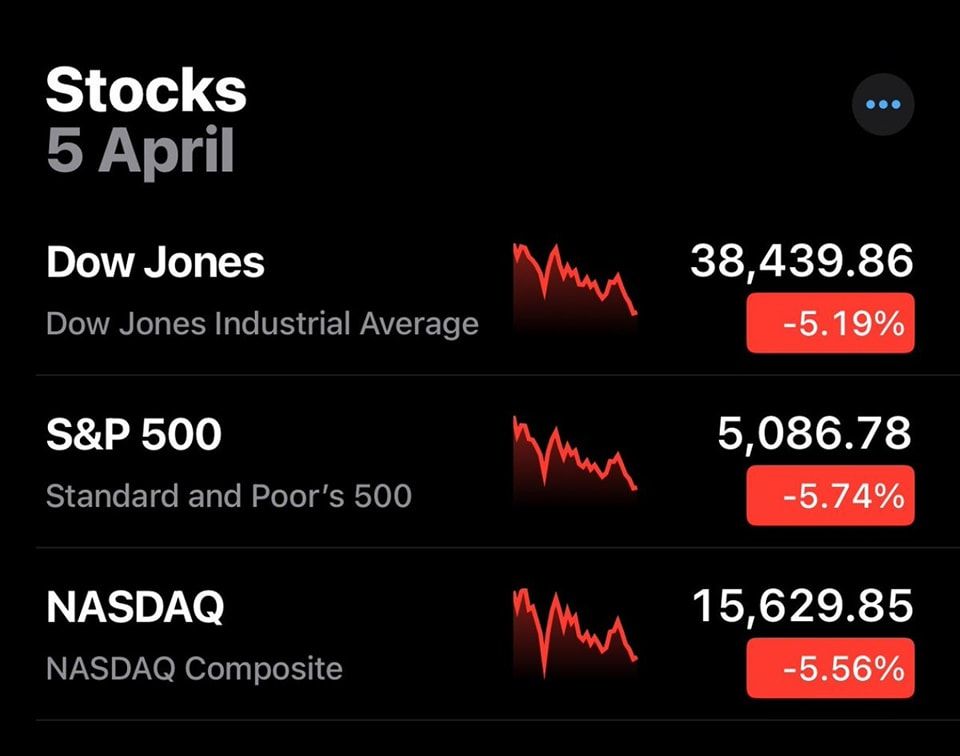This screenshot has width=960, height=756.
Task: Click the NASDAQ Composite subtitle
Action: point(194,668)
